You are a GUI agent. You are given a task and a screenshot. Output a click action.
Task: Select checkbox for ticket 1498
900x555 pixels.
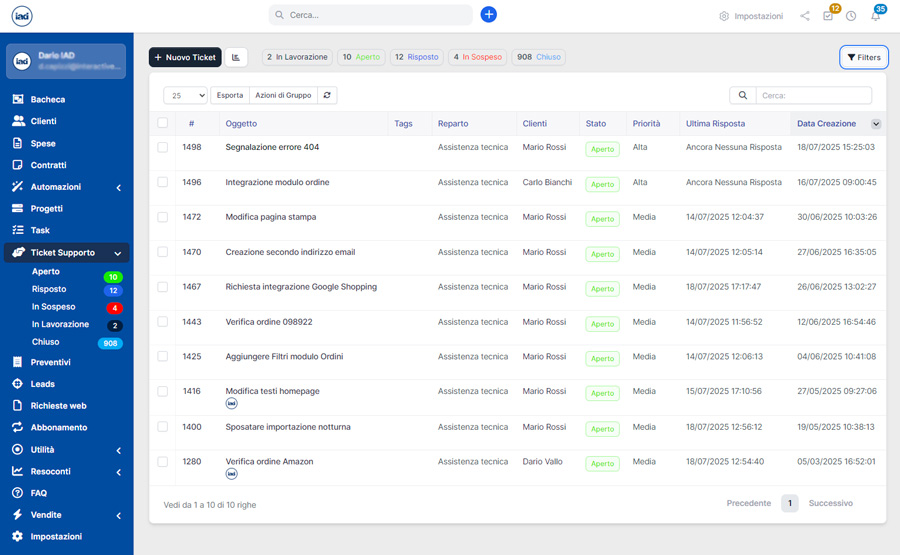162,148
